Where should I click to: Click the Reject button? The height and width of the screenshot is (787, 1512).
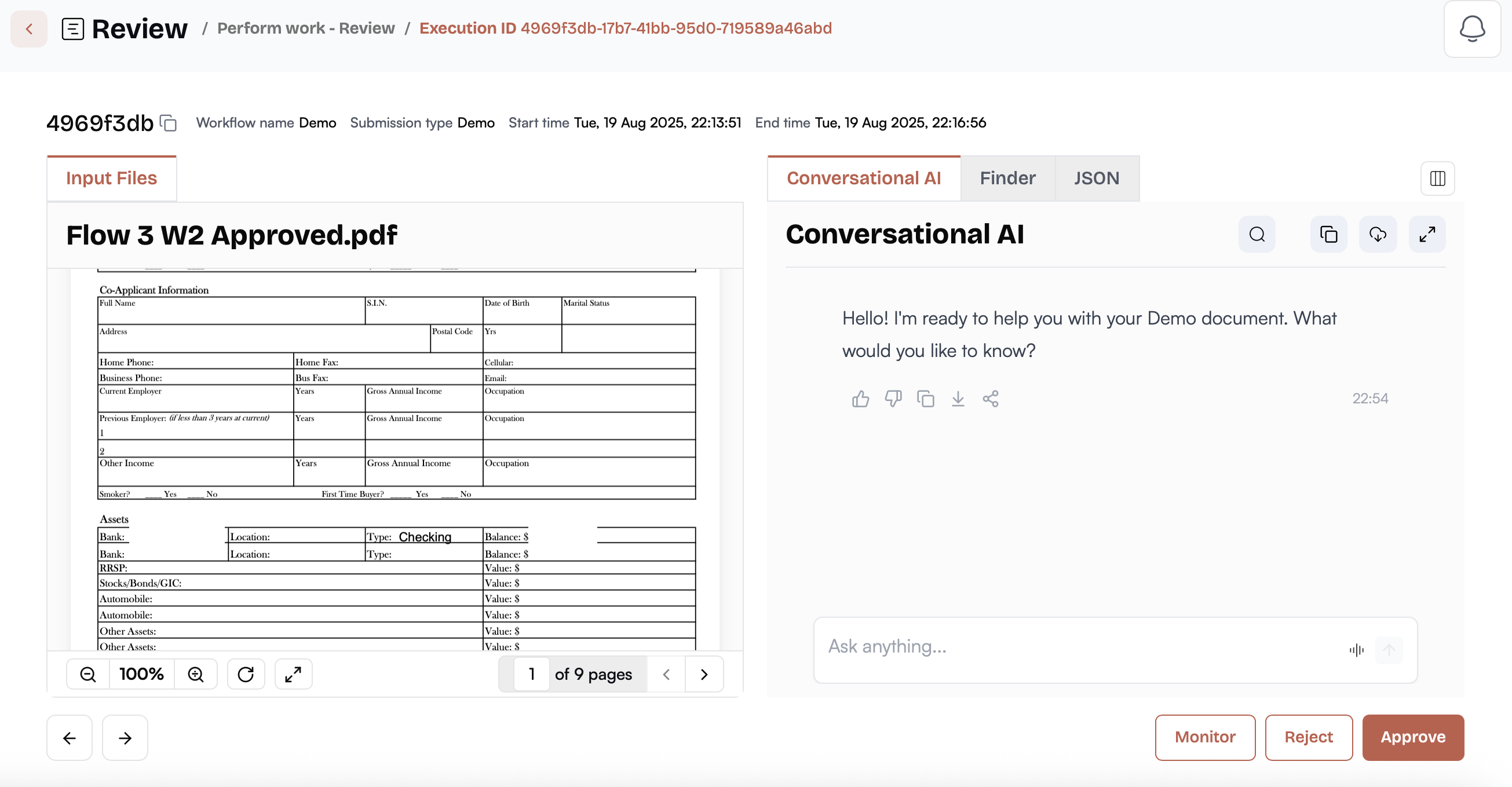click(x=1308, y=737)
